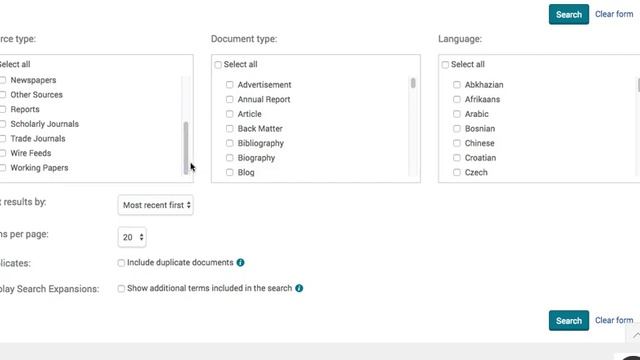Open the items per page dropdown showing 20
This screenshot has width=640, height=360.
(132, 237)
